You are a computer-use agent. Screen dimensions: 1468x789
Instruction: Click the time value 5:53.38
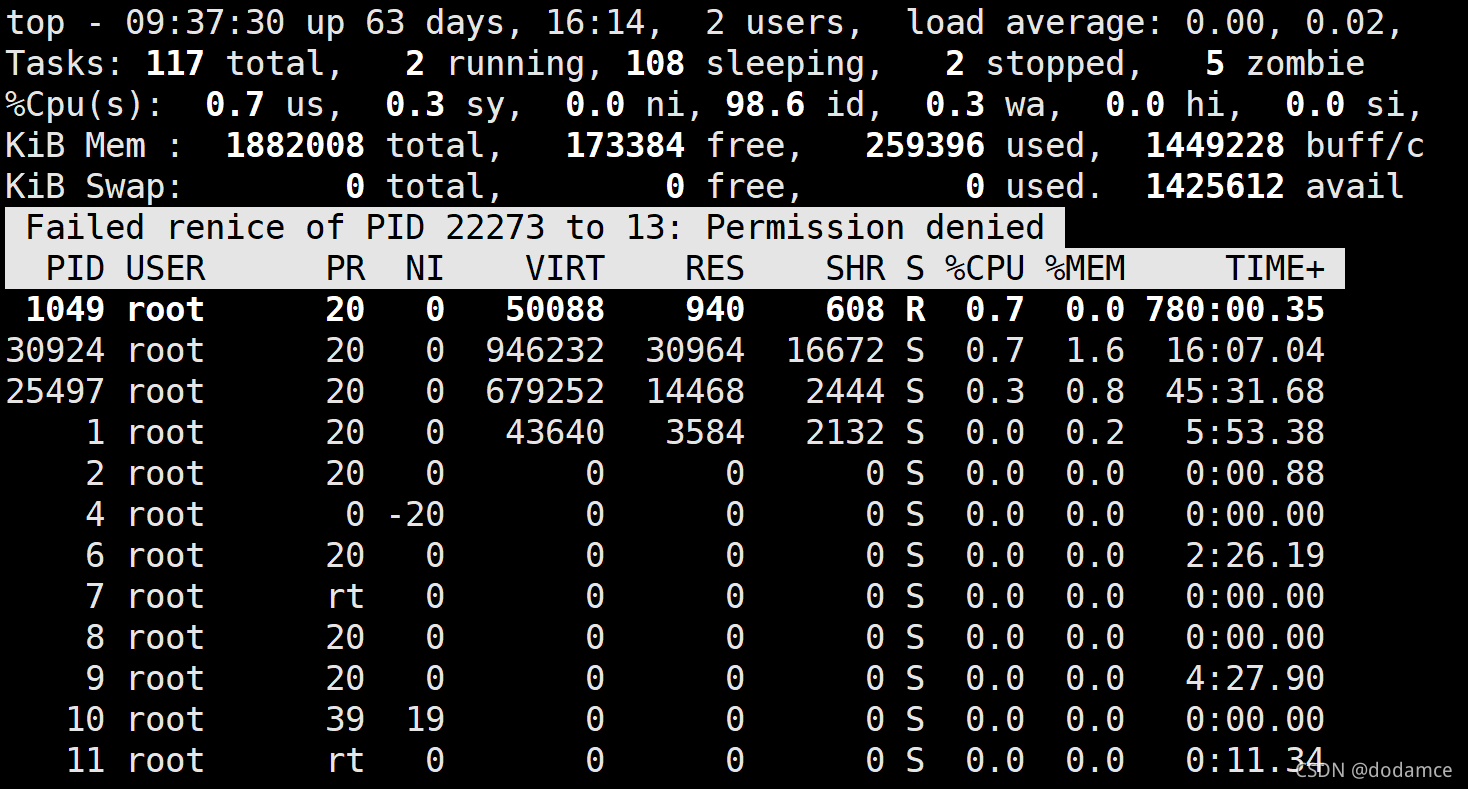point(1255,433)
